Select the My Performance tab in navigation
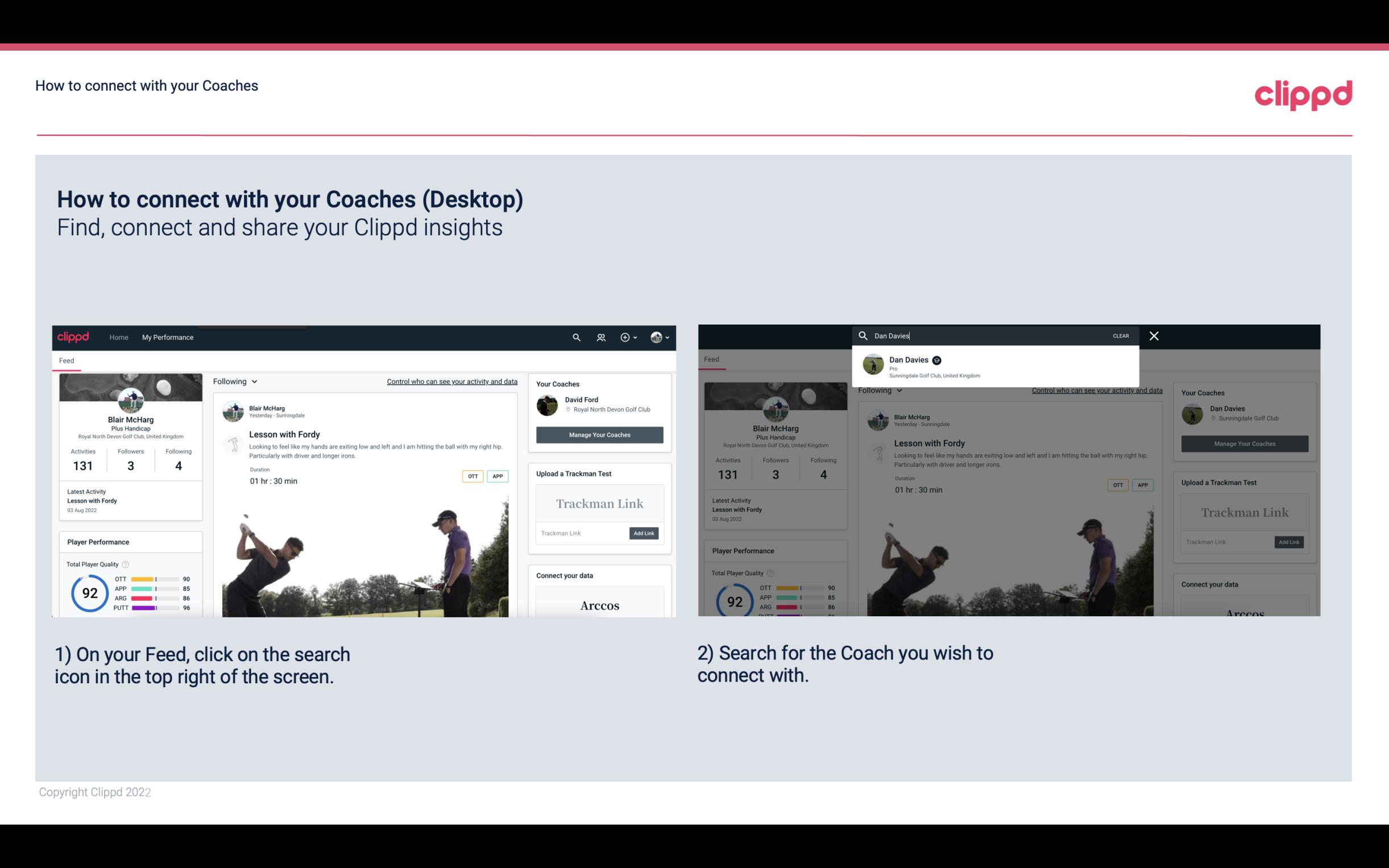 [x=167, y=337]
